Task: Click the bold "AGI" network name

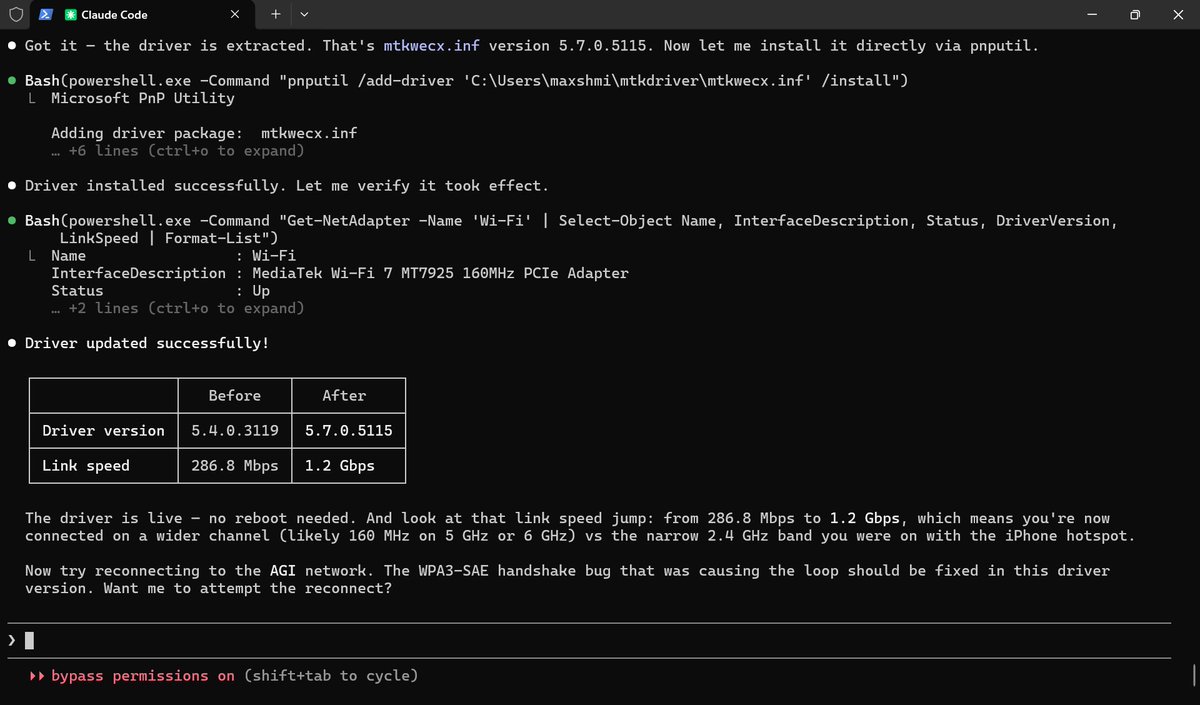Action: coord(282,570)
